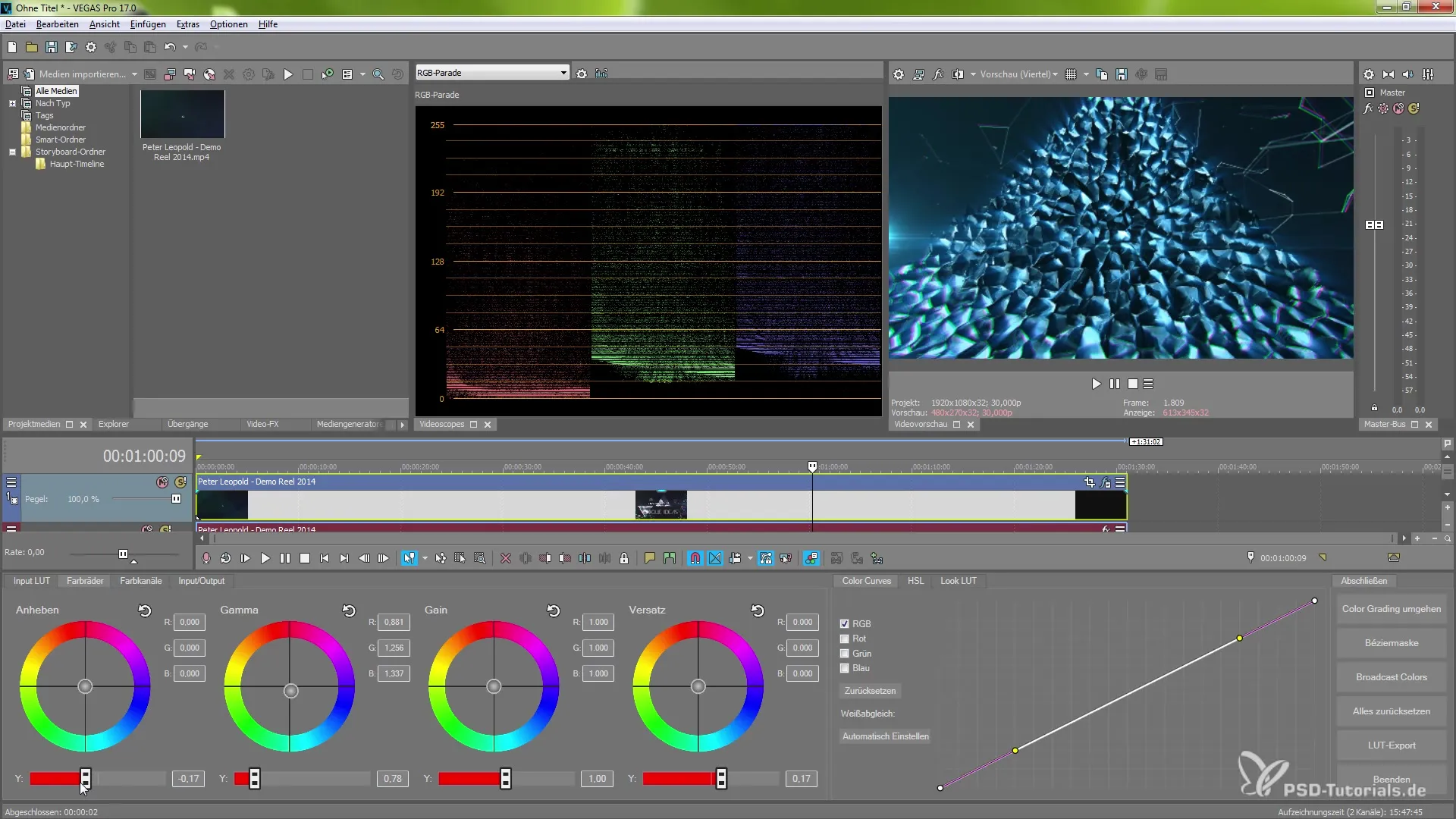Viewport: 1456px width, 819px height.
Task: Click the Zurücksetzen curves button
Action: coord(870,691)
